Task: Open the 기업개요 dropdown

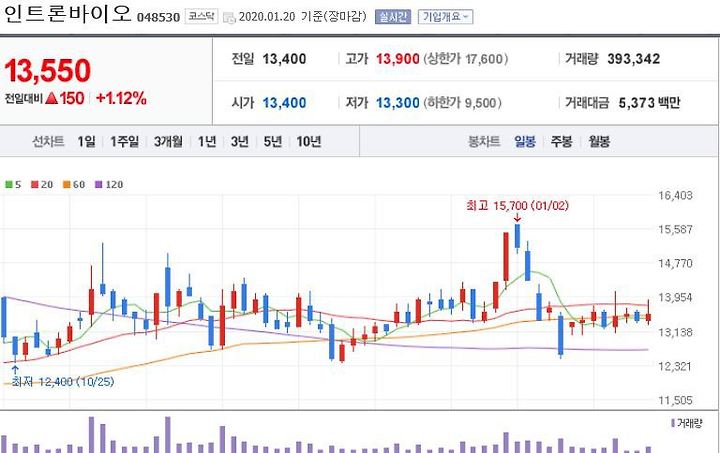Action: [x=445, y=17]
